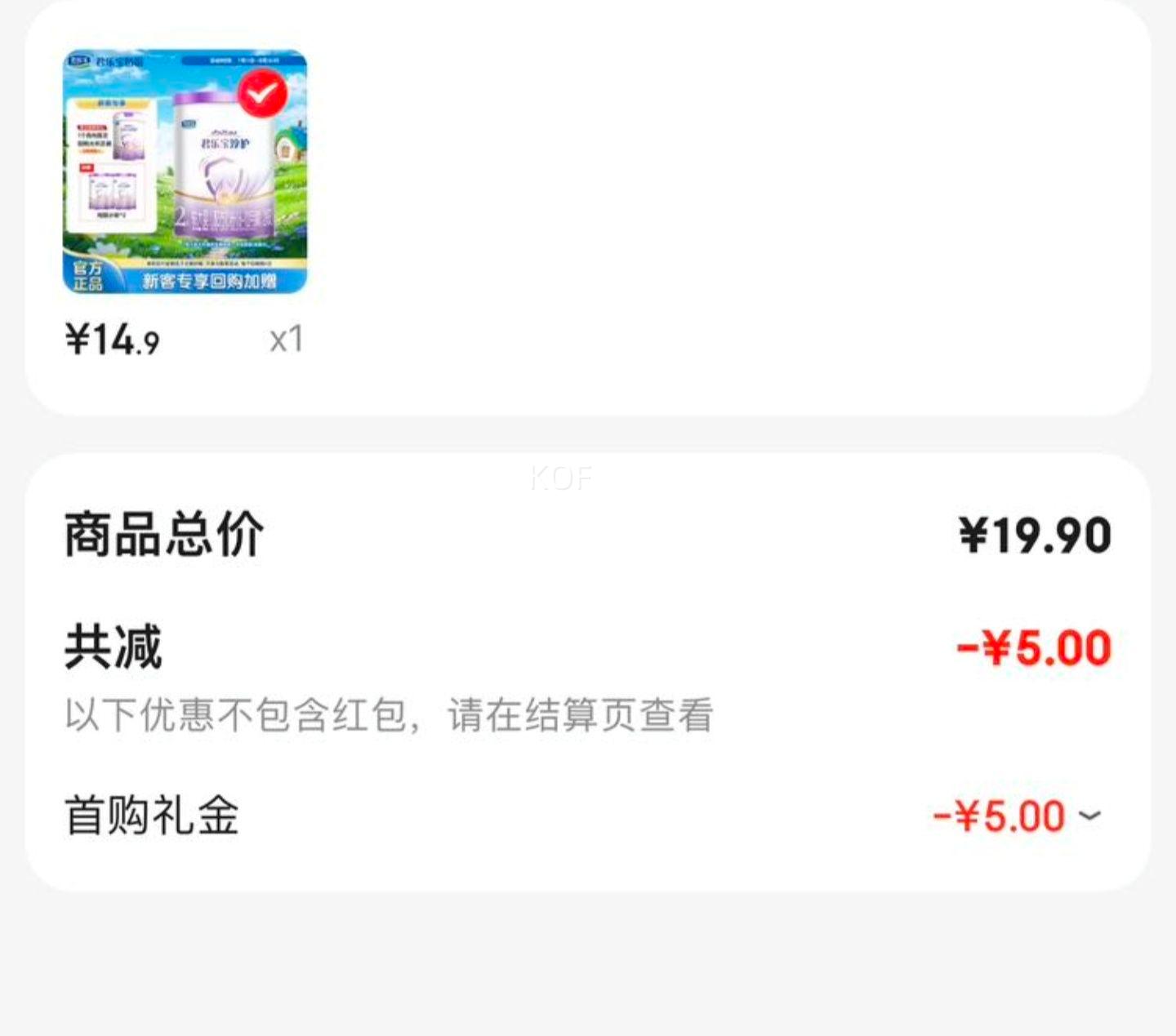Open the 首购礼金 row label
Screen dimensions: 1176x1036
[152, 816]
